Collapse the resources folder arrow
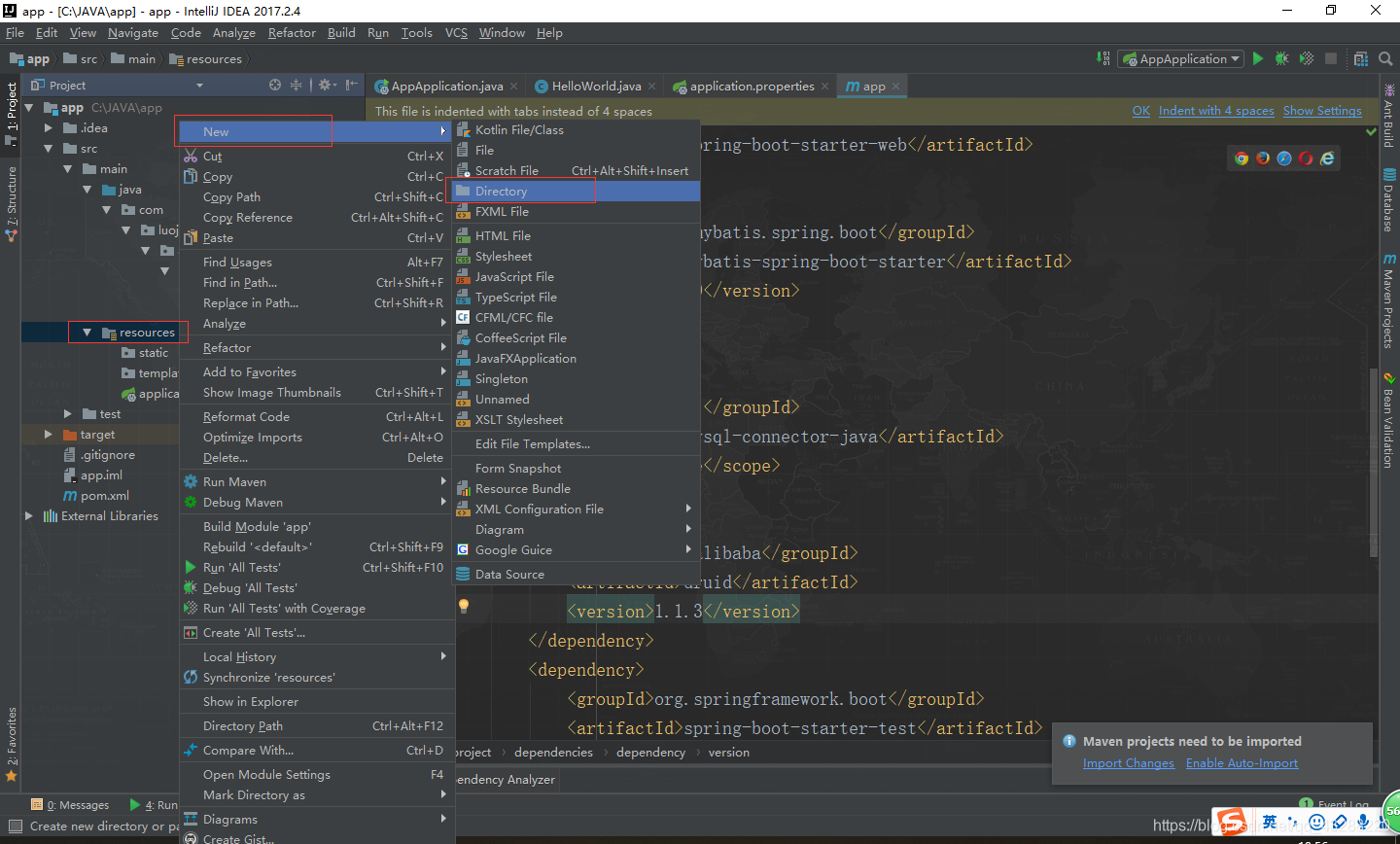This screenshot has height=844, width=1400. (87, 333)
